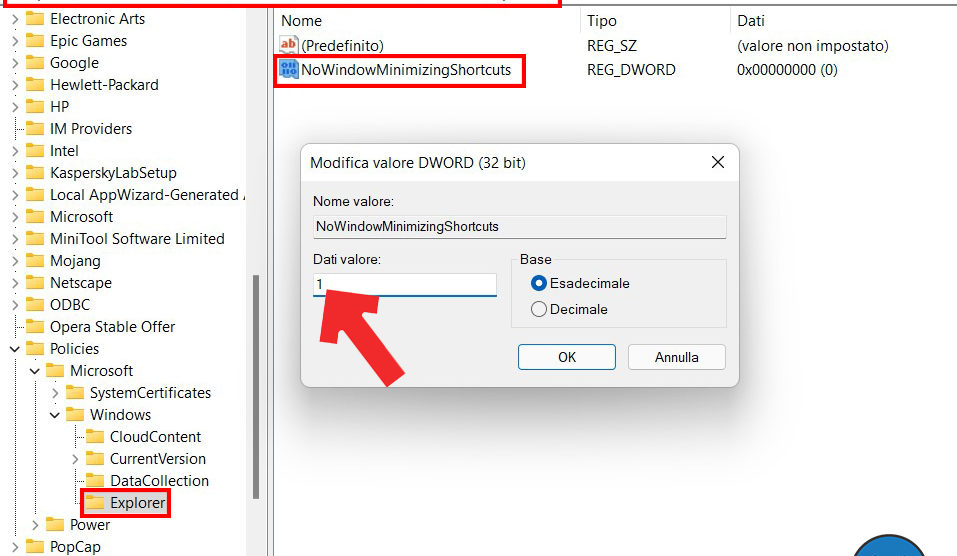This screenshot has width=957, height=556.
Task: Expand the Power key
Action: (x=35, y=525)
